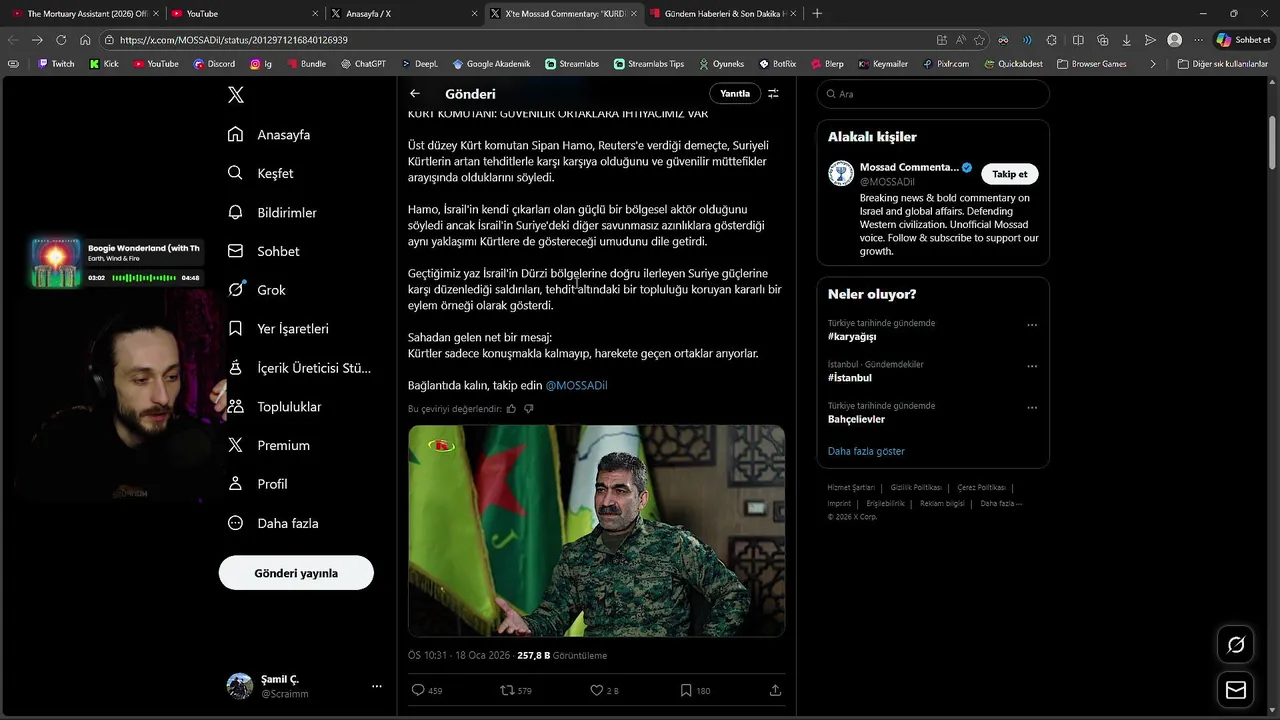Switch to the Anasayfa / X tab
The width and height of the screenshot is (1280, 720).
tap(403, 14)
